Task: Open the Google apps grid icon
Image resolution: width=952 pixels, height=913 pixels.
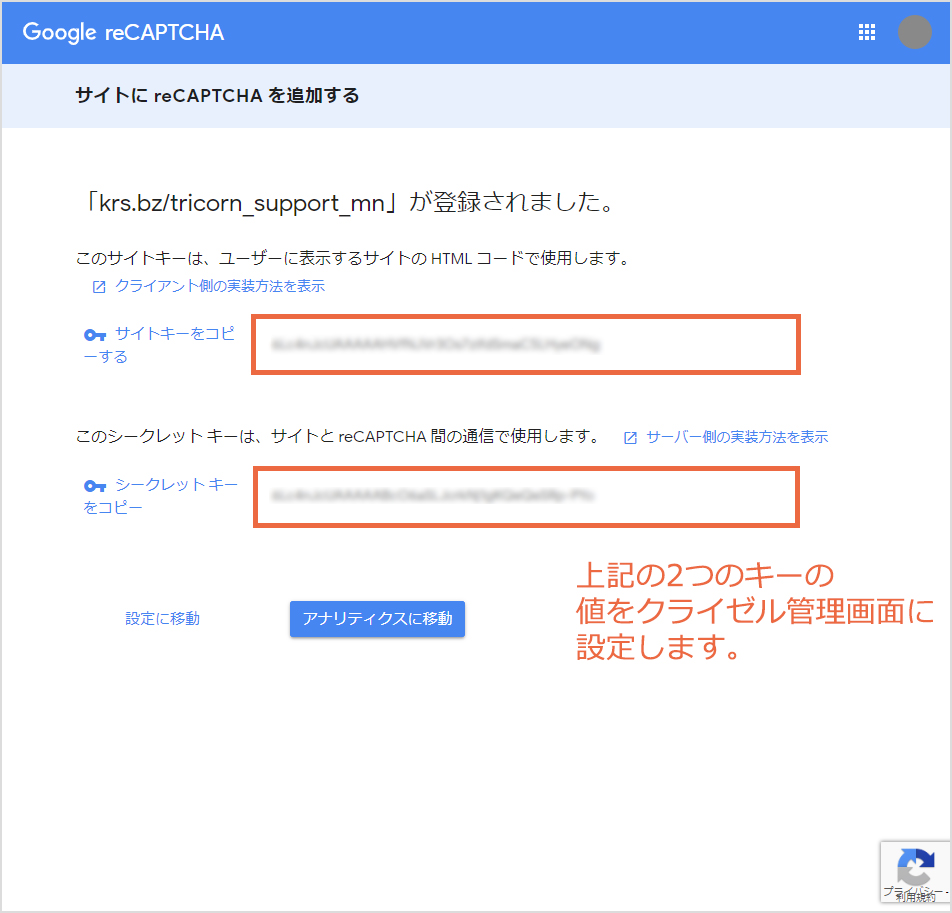Action: click(866, 32)
